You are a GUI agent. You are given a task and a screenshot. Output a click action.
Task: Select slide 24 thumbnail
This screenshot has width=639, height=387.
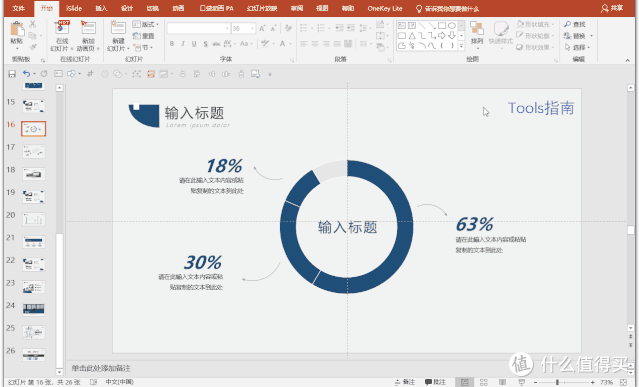(33, 310)
